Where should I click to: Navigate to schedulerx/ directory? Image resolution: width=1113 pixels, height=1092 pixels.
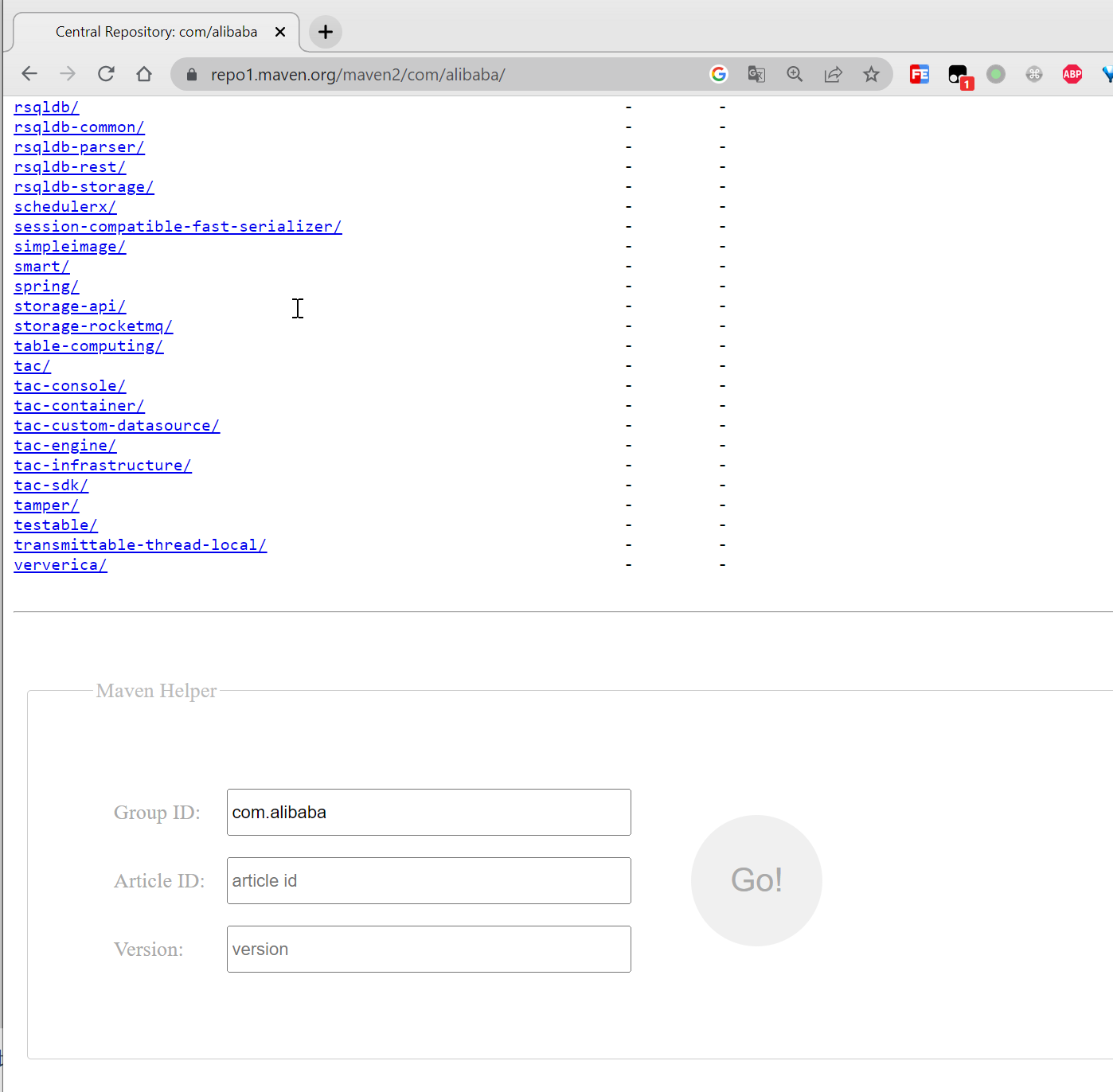point(65,207)
